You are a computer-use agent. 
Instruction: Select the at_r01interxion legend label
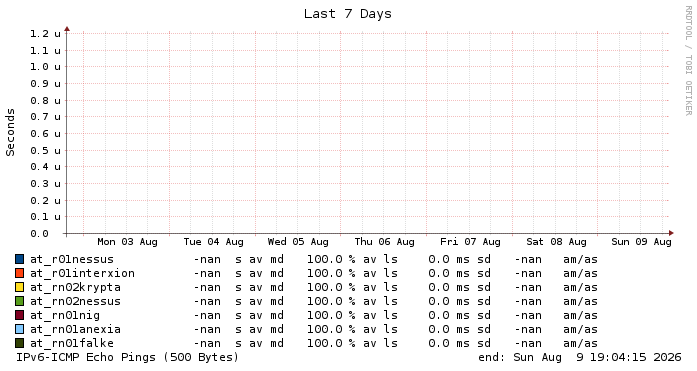coord(82,273)
